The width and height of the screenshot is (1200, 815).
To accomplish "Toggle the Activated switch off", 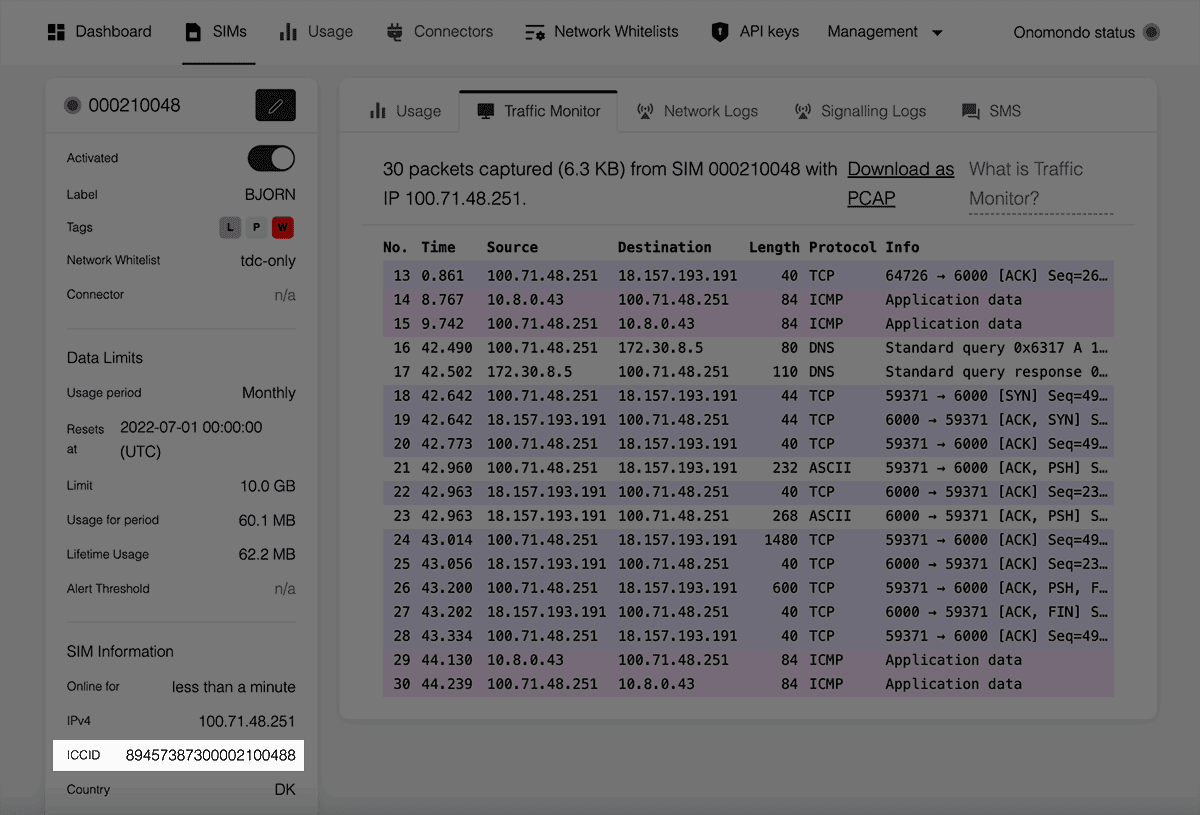I will [x=271, y=158].
